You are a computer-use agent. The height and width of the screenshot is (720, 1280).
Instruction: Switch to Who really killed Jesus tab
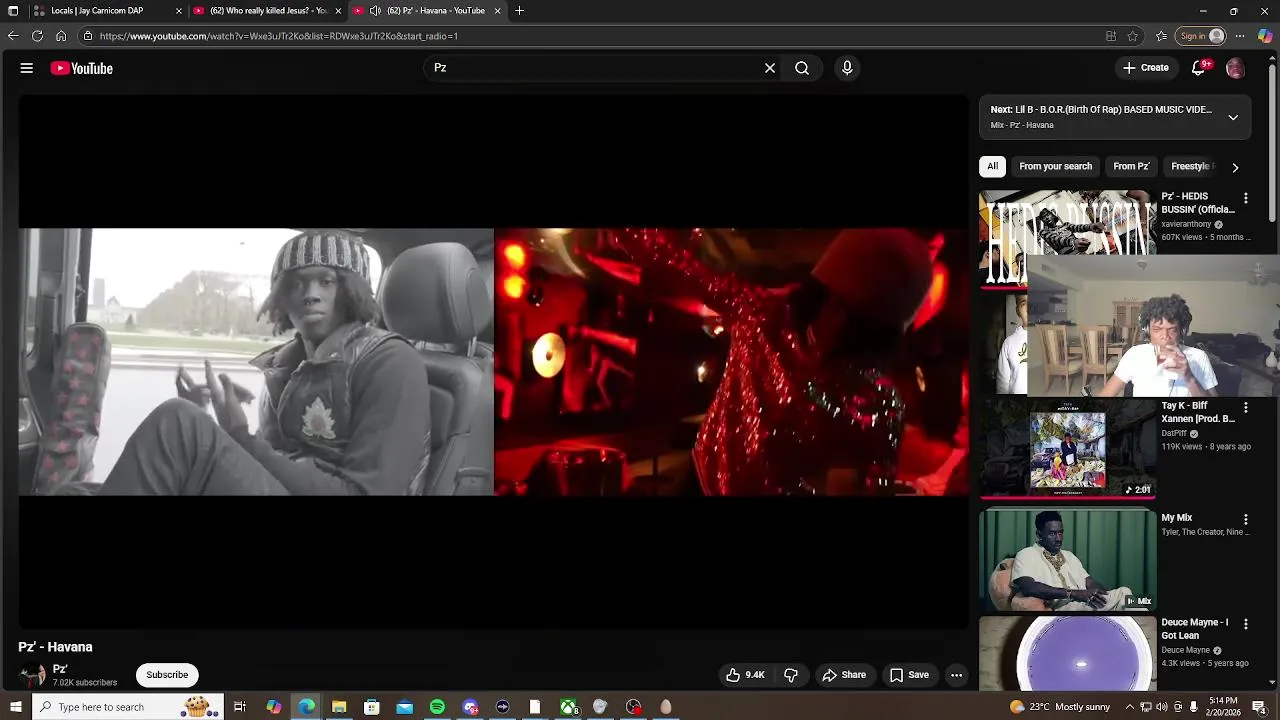[x=266, y=11]
